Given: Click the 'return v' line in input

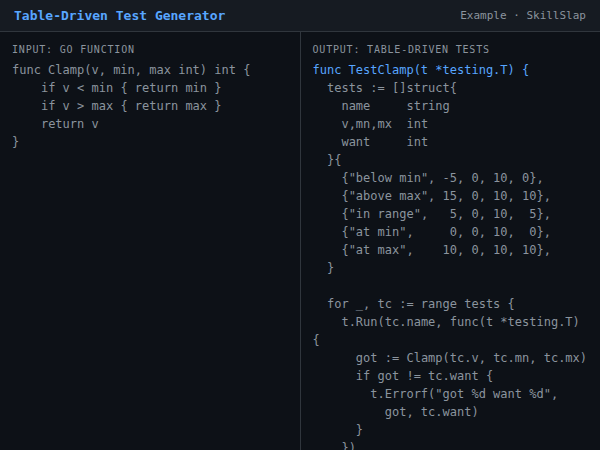Looking at the screenshot, I should point(70,124).
